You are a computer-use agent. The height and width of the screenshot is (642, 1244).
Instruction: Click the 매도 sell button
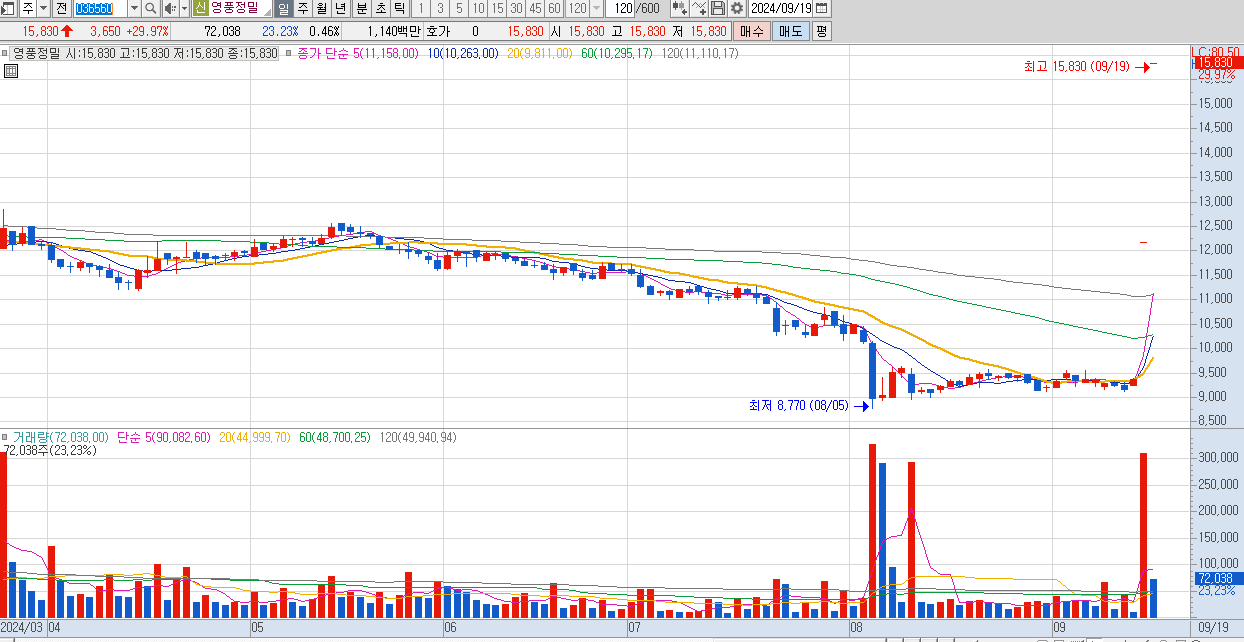[x=790, y=31]
